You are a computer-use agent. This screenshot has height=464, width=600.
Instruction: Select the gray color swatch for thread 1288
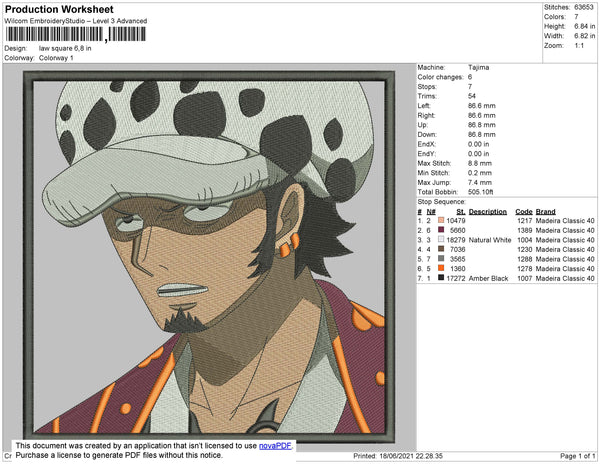click(441, 259)
